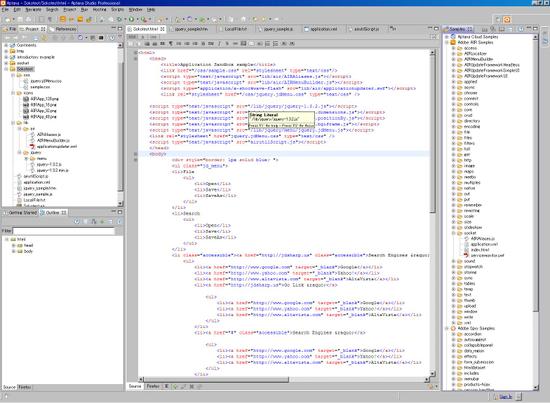Click the Adobe Spry Samples icon
550x403 pixels.
[x=453, y=328]
